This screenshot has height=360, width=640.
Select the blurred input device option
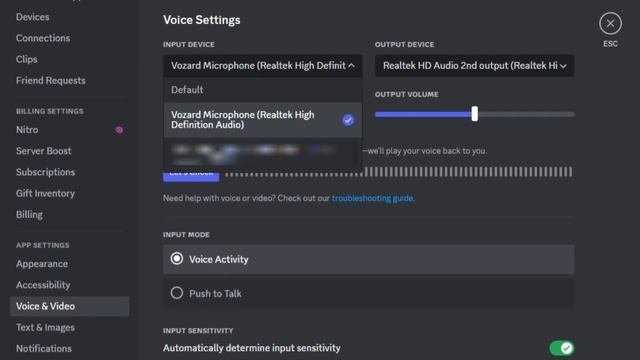263,153
